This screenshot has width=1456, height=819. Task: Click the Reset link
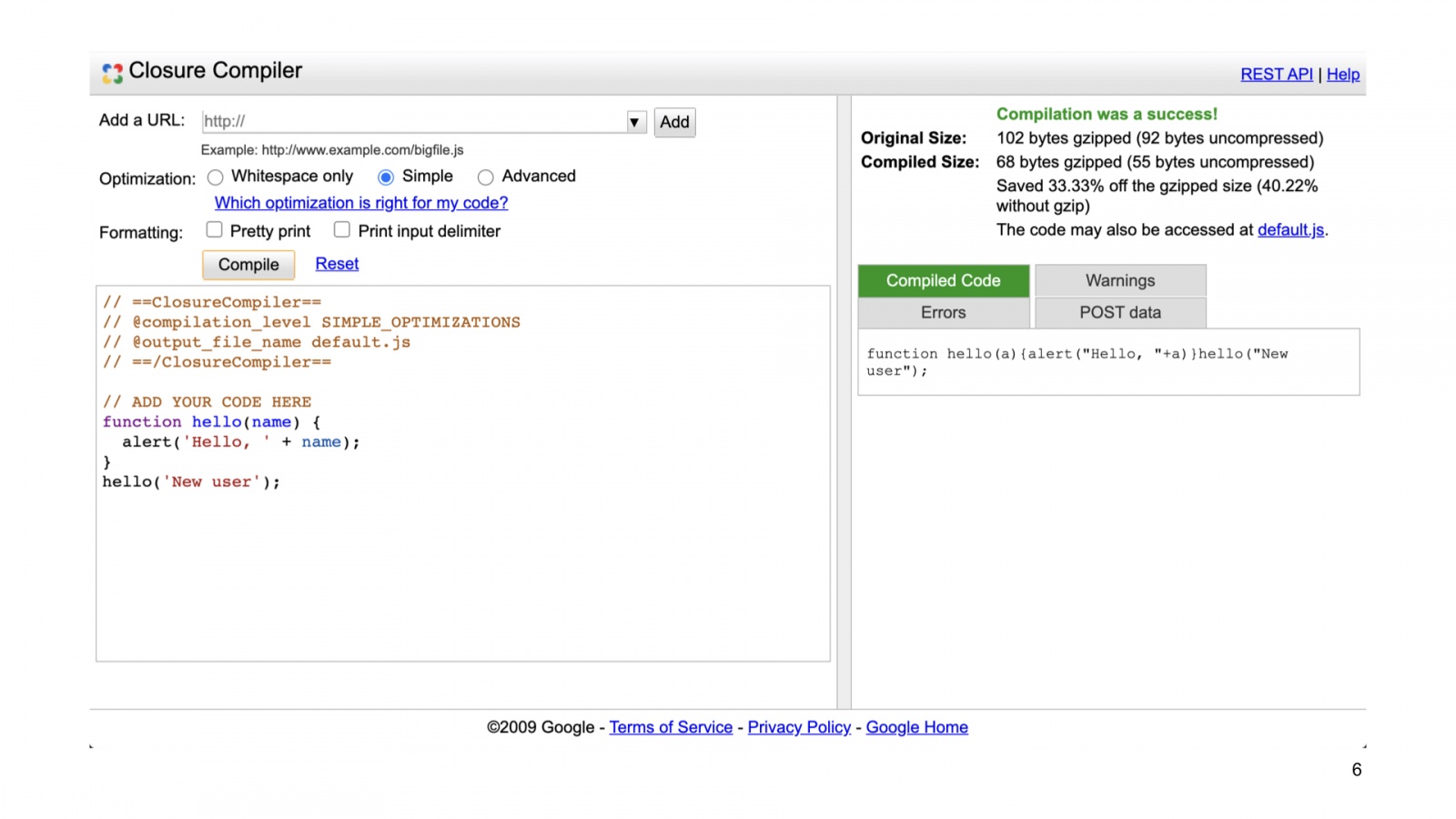337,264
